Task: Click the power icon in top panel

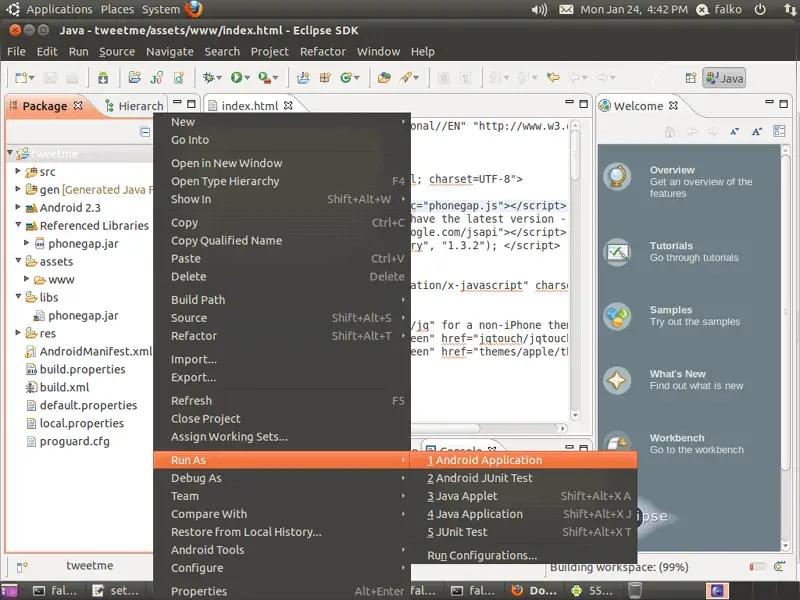Action: [760, 9]
